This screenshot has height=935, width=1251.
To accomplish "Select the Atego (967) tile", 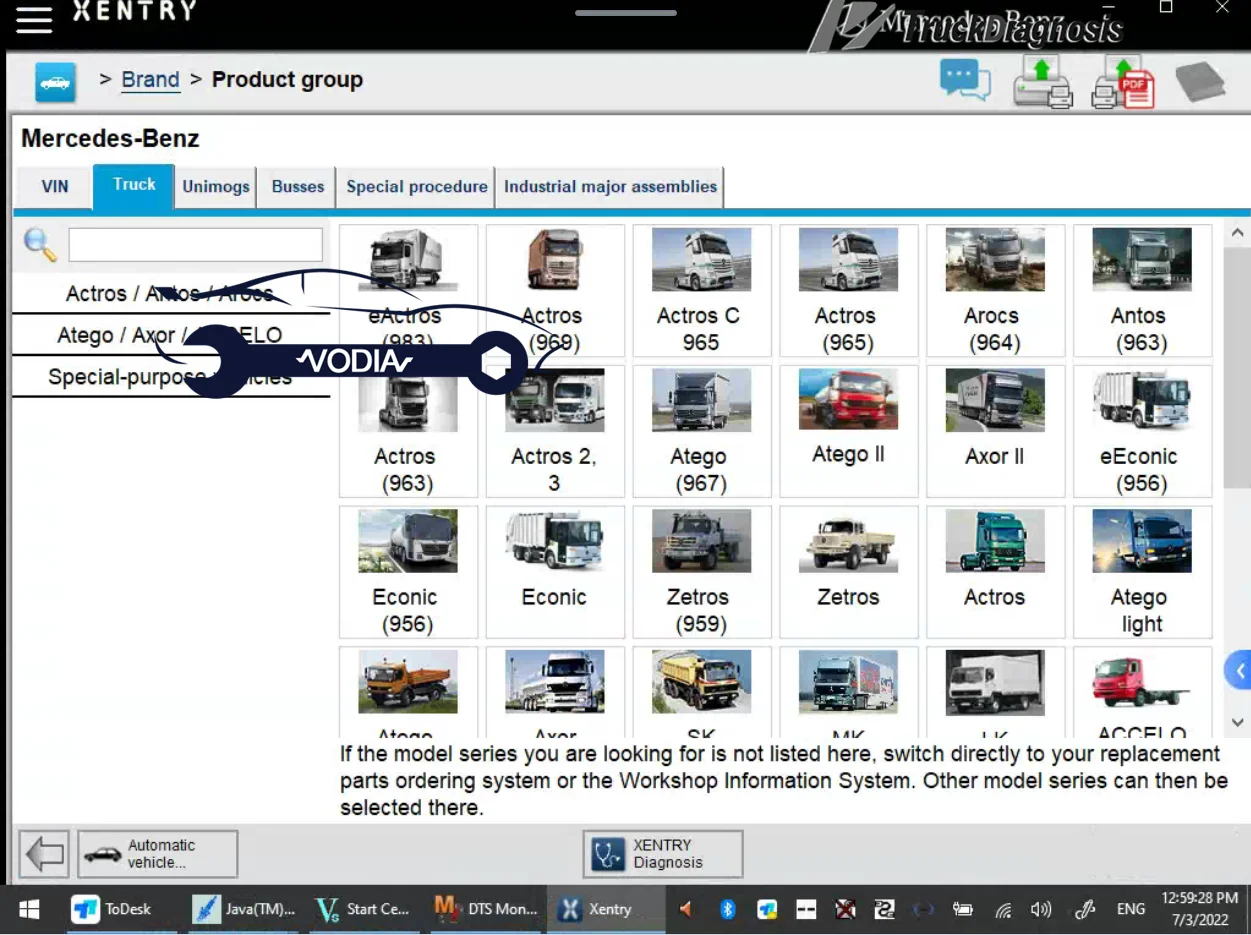I will click(702, 431).
